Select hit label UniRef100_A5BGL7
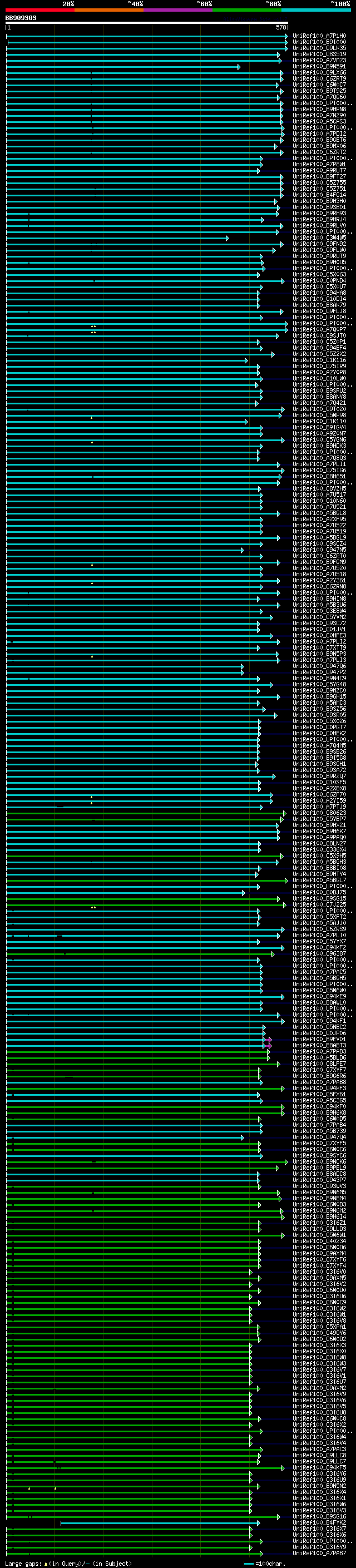 (x=319, y=880)
